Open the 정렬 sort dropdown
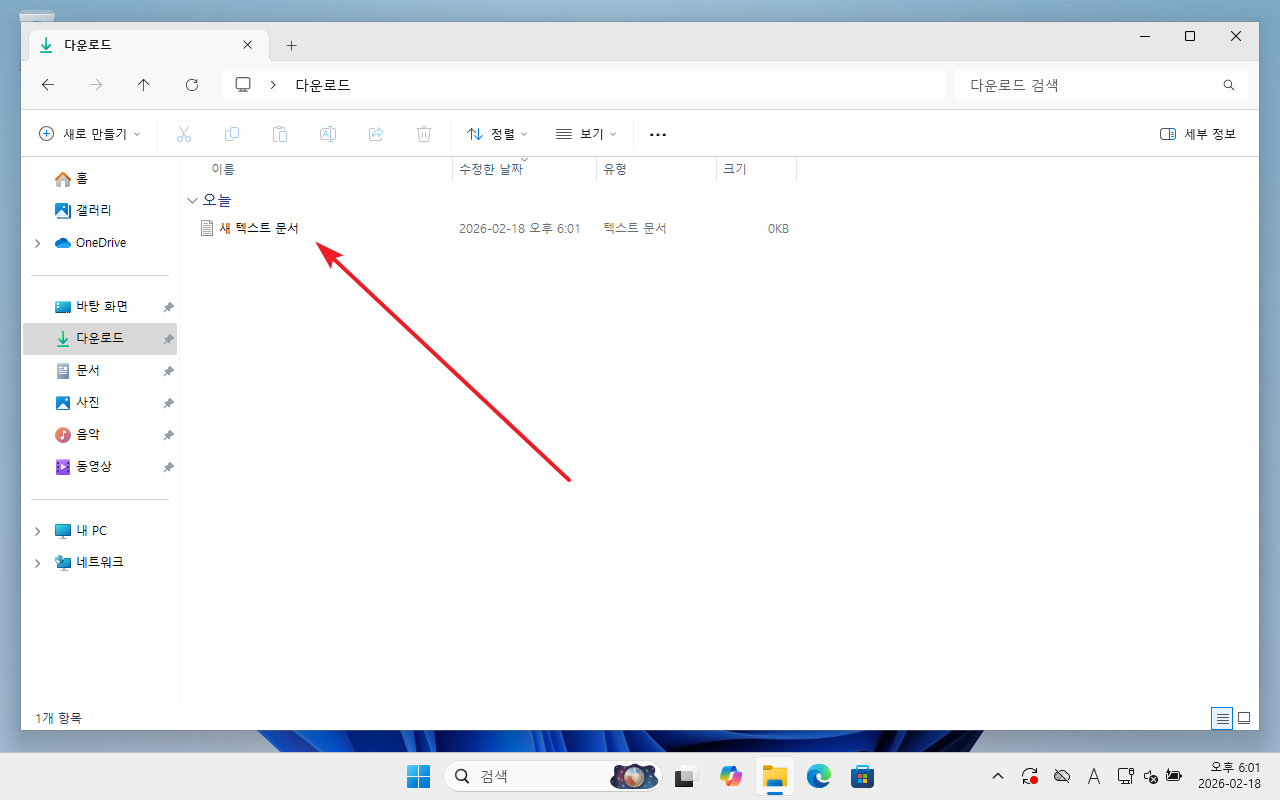1280x800 pixels. [497, 134]
